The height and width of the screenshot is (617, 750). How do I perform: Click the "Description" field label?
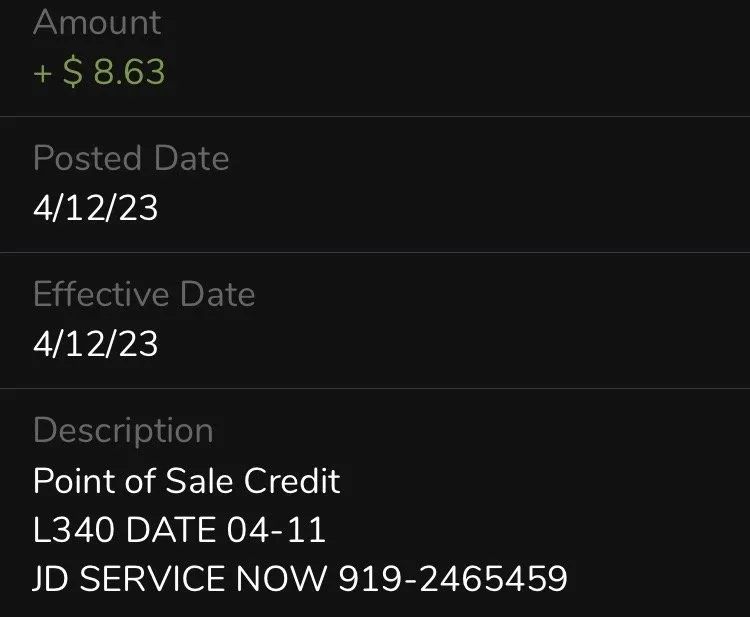click(123, 430)
